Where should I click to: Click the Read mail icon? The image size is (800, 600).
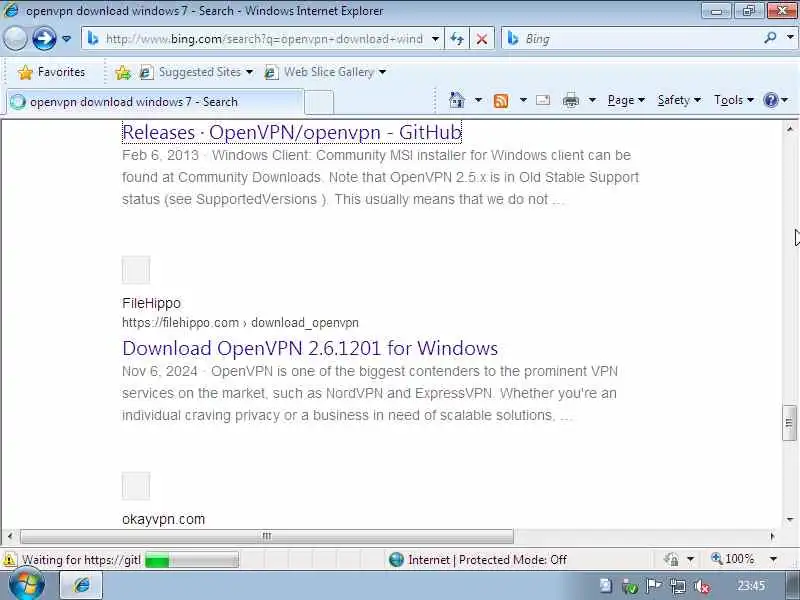pos(543,100)
